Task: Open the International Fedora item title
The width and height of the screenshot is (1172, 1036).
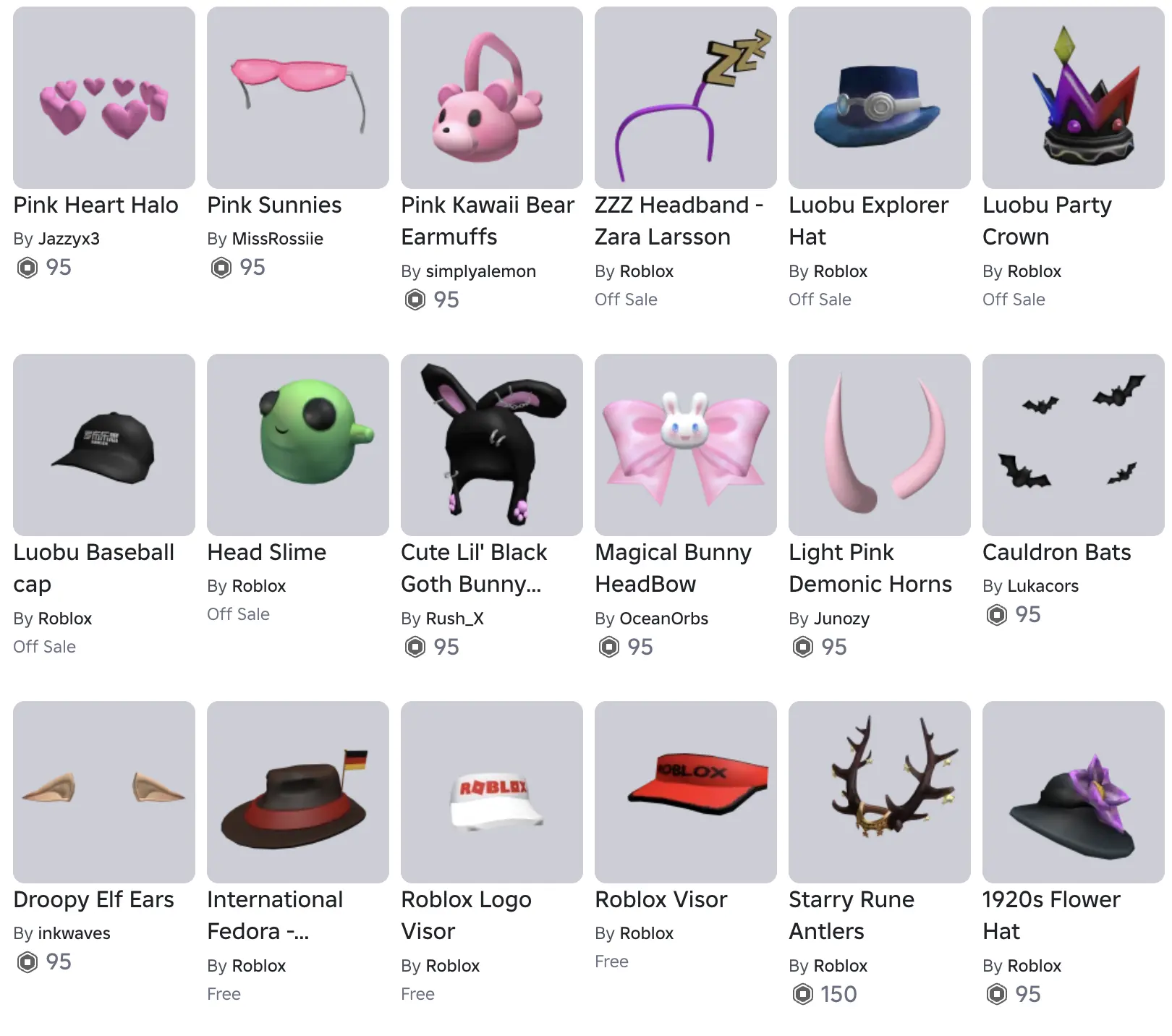Action: [x=275, y=915]
